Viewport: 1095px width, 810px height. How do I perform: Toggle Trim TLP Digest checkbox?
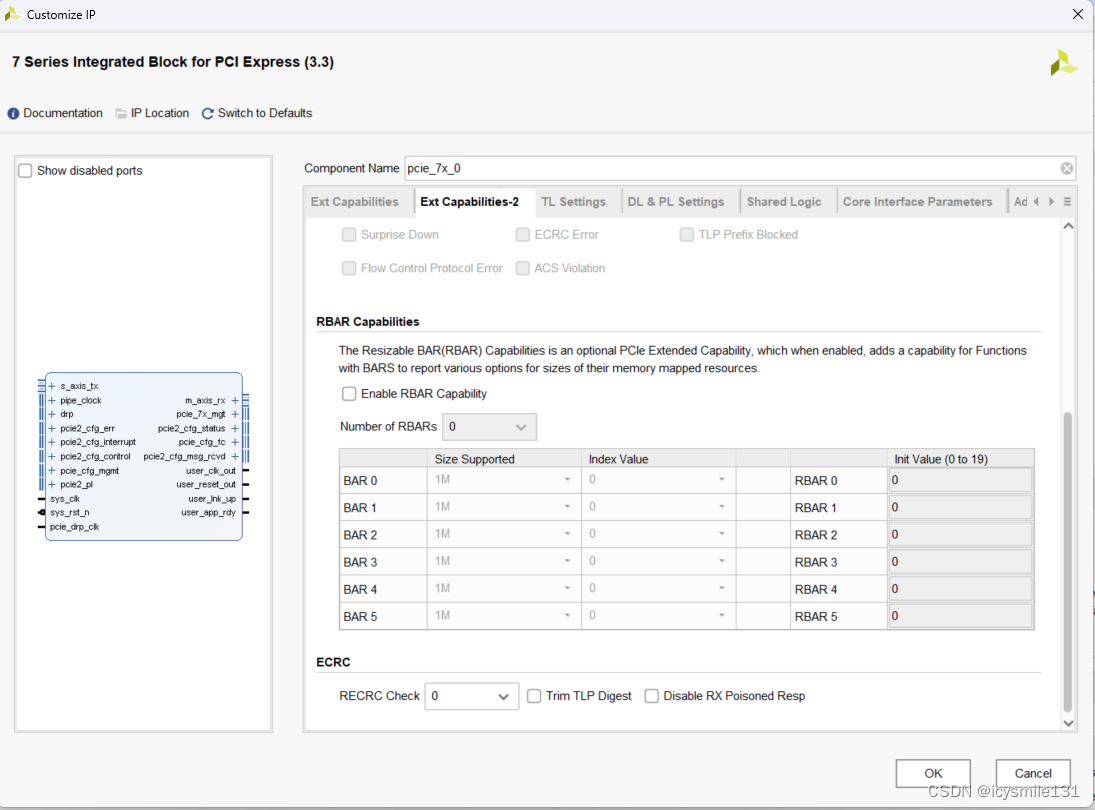coord(534,696)
